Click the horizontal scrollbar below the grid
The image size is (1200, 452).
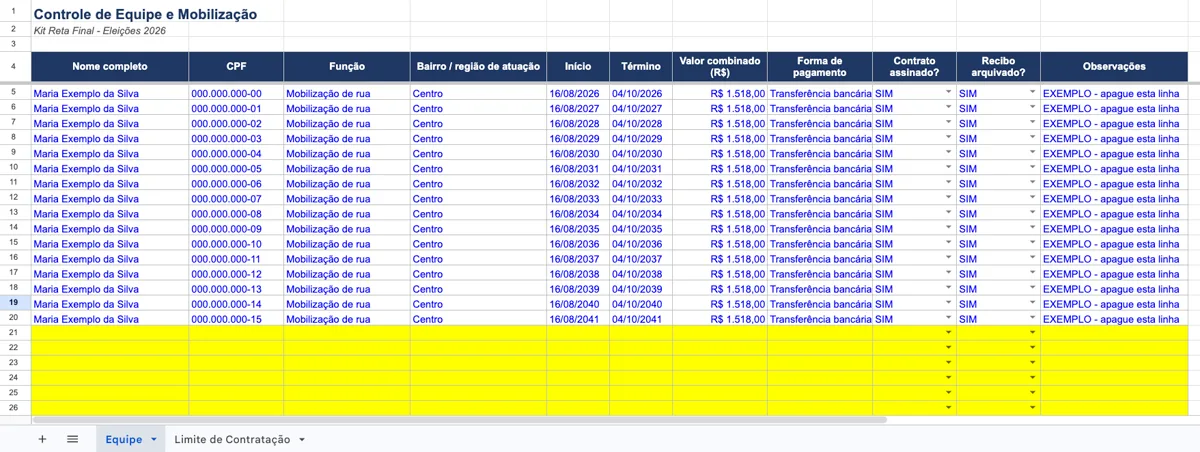click(458, 420)
